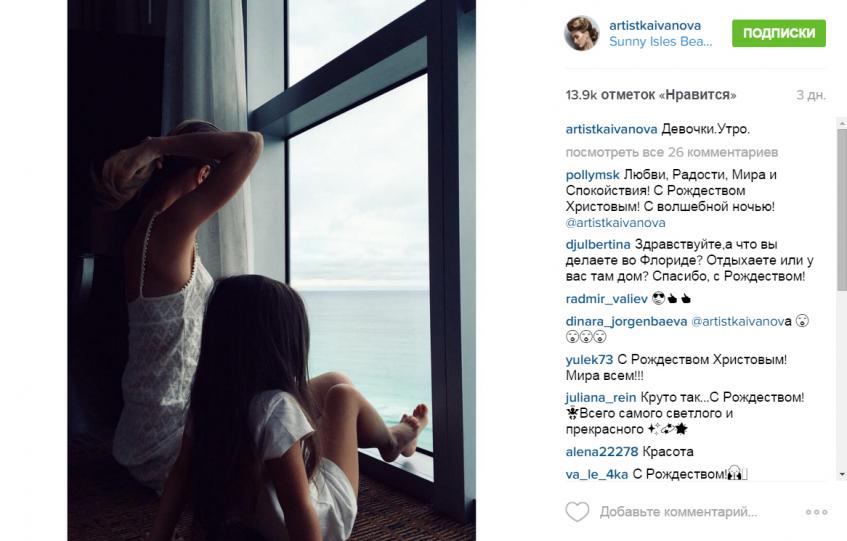Viewport: 847px width, 541px height.
Task: Open djulbertina commenter profile
Action: (597, 245)
